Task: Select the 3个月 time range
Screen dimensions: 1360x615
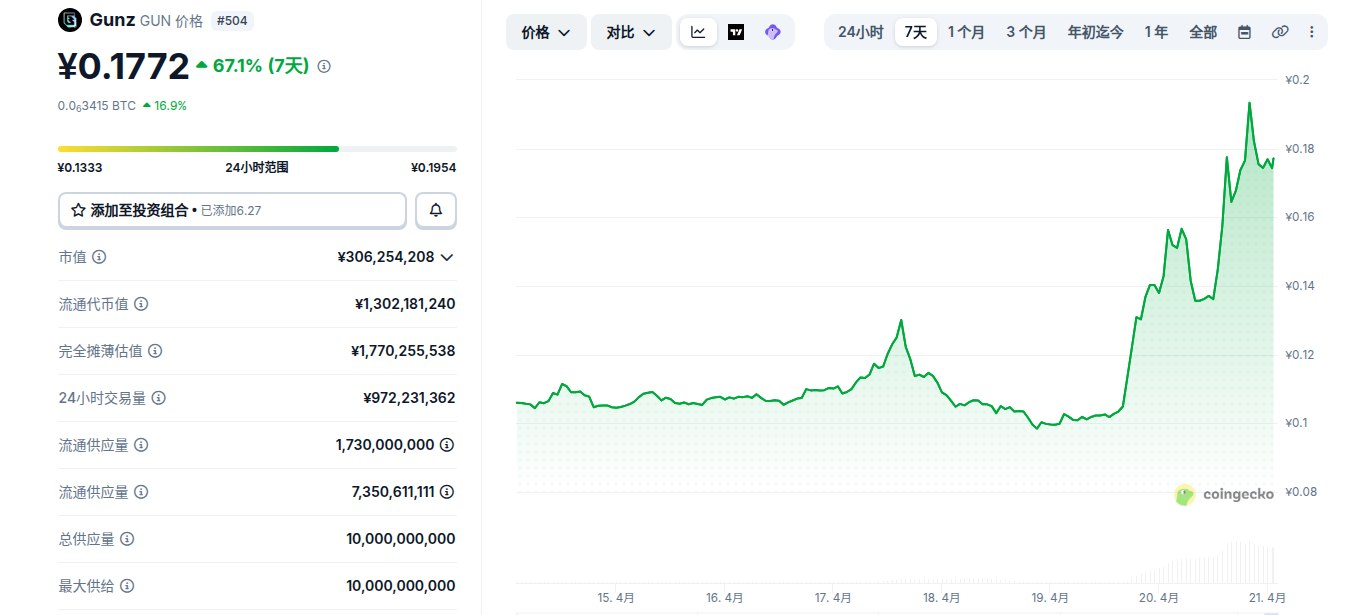Action: [1026, 32]
